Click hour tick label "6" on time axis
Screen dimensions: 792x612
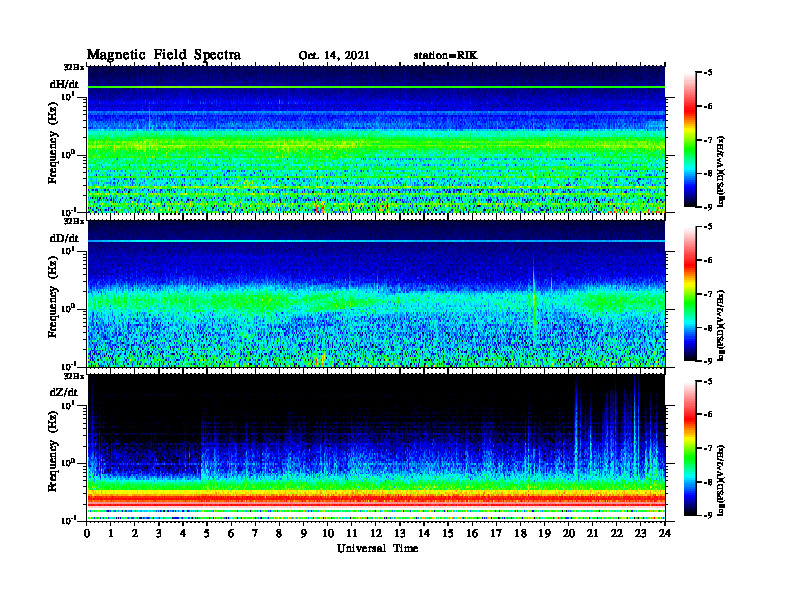tap(231, 533)
